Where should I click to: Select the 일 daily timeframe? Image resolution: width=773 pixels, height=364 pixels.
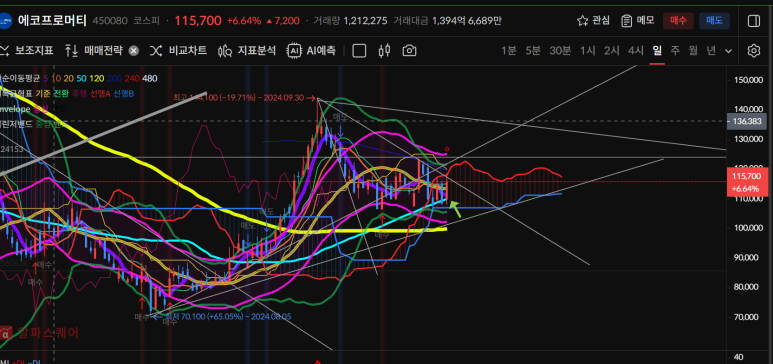click(657, 50)
